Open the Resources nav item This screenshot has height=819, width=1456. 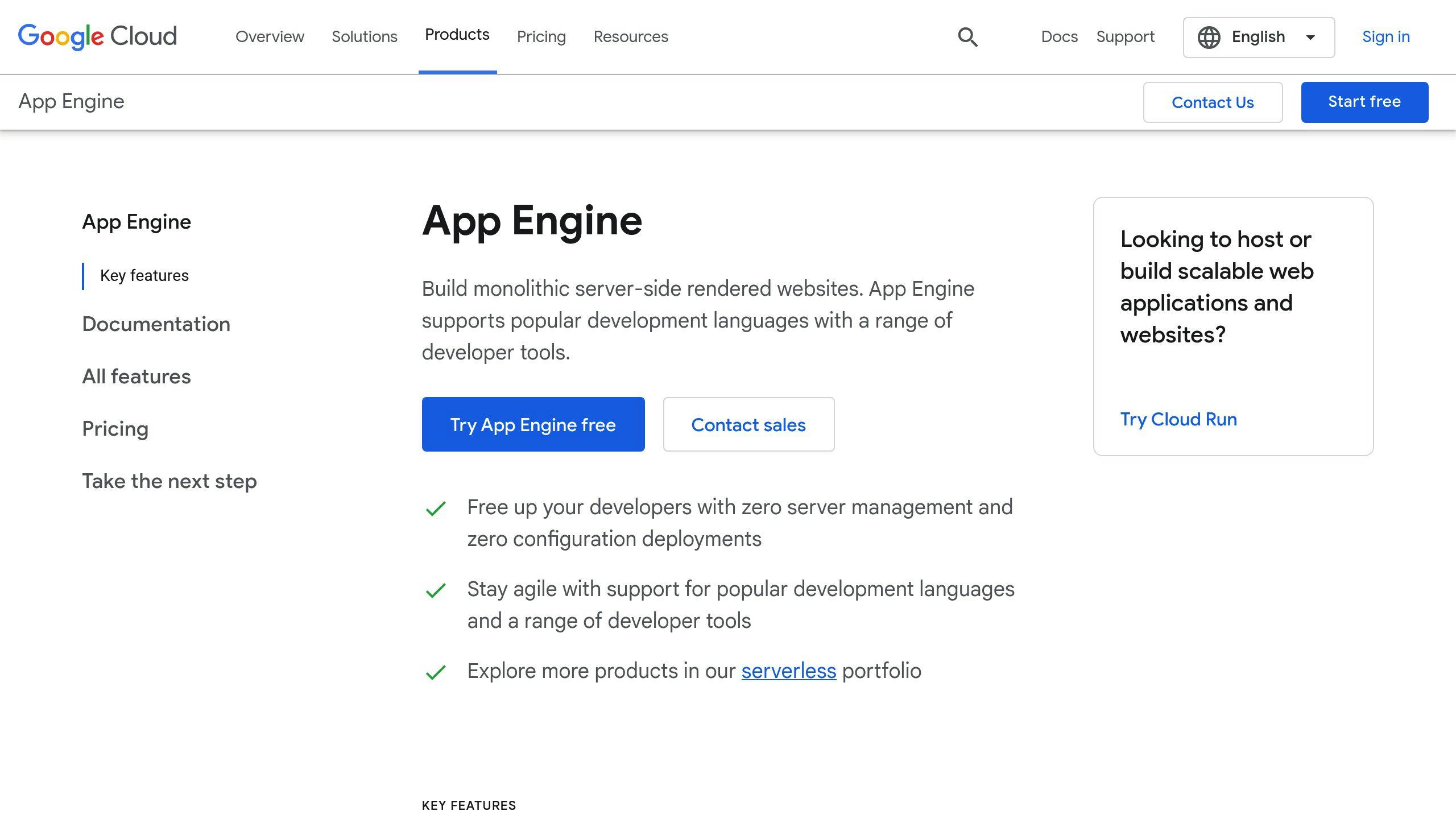pos(631,37)
